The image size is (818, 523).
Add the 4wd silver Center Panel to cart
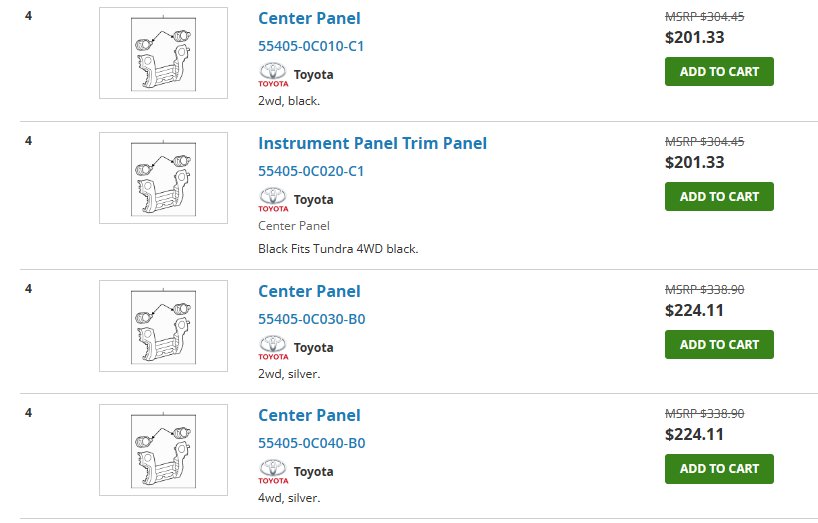[x=719, y=469]
